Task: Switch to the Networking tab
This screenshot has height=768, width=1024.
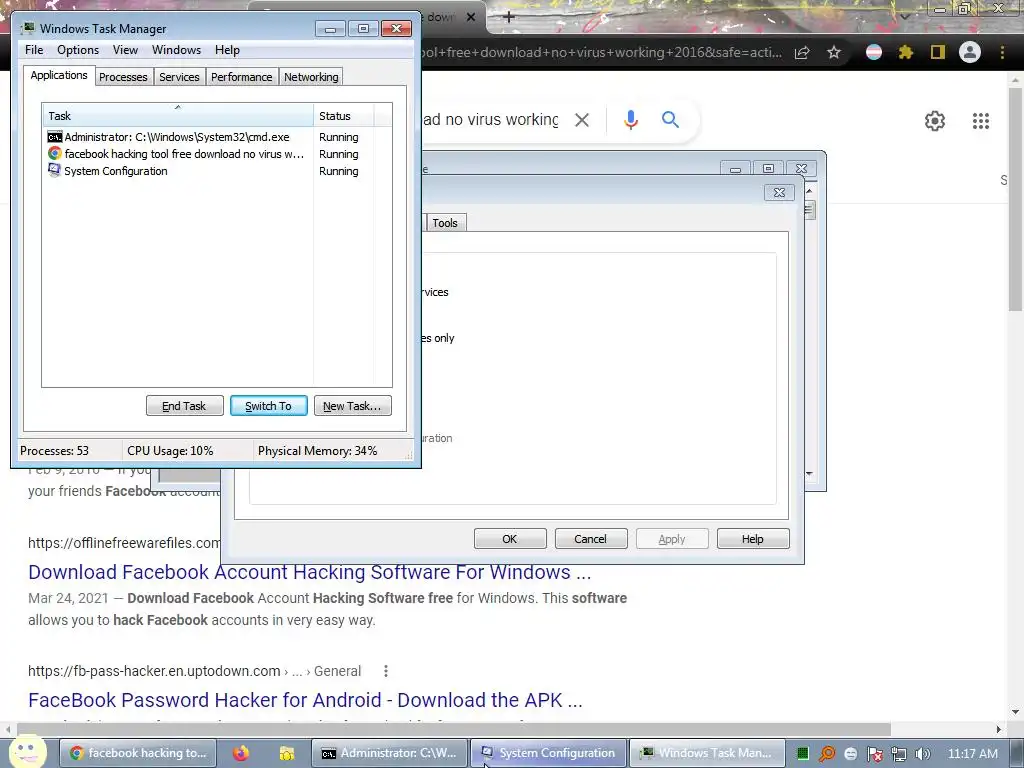Action: [x=311, y=77]
